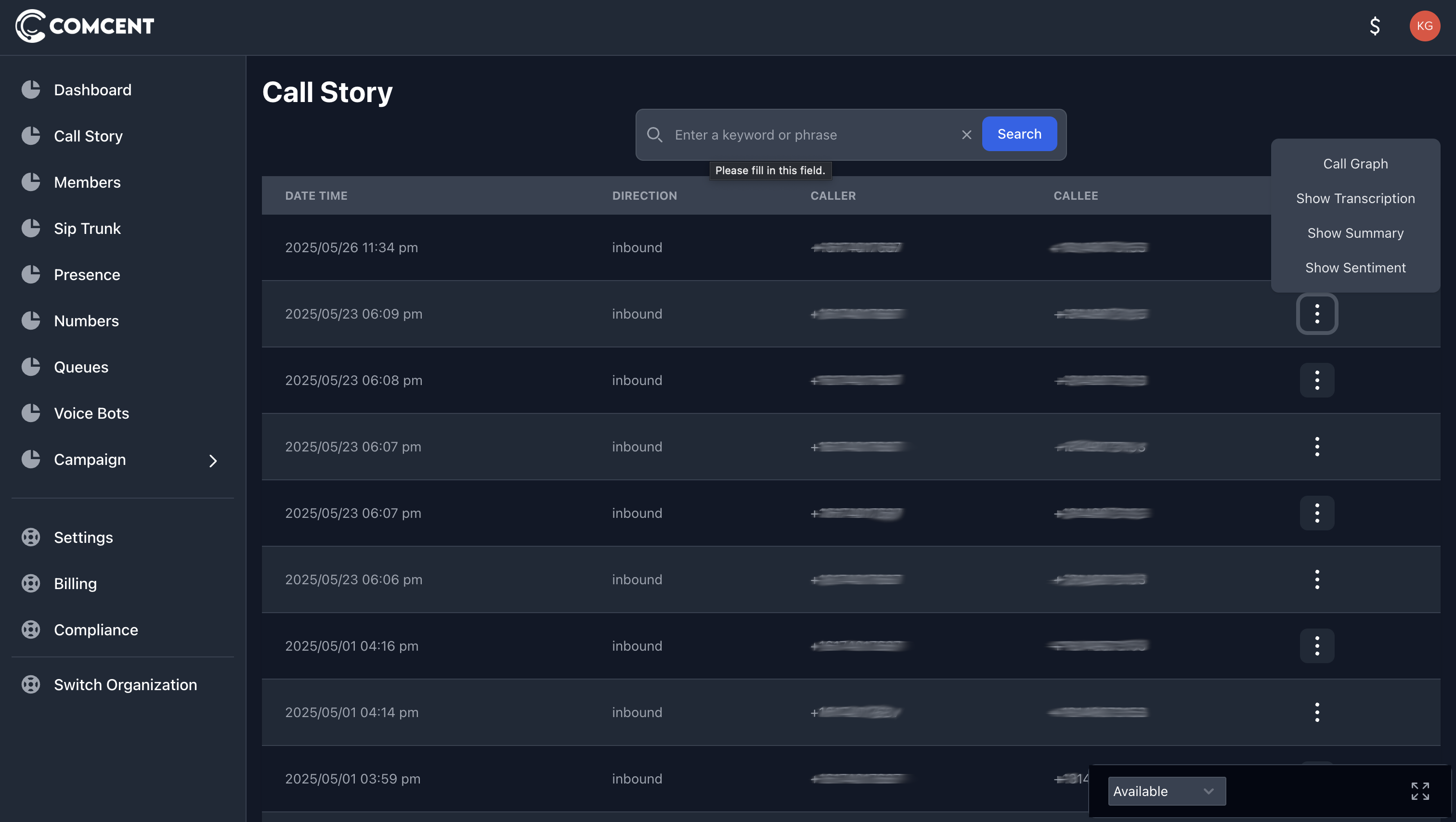Click the DATE TIME column header
Image resolution: width=1456 pixels, height=822 pixels.
(316, 195)
